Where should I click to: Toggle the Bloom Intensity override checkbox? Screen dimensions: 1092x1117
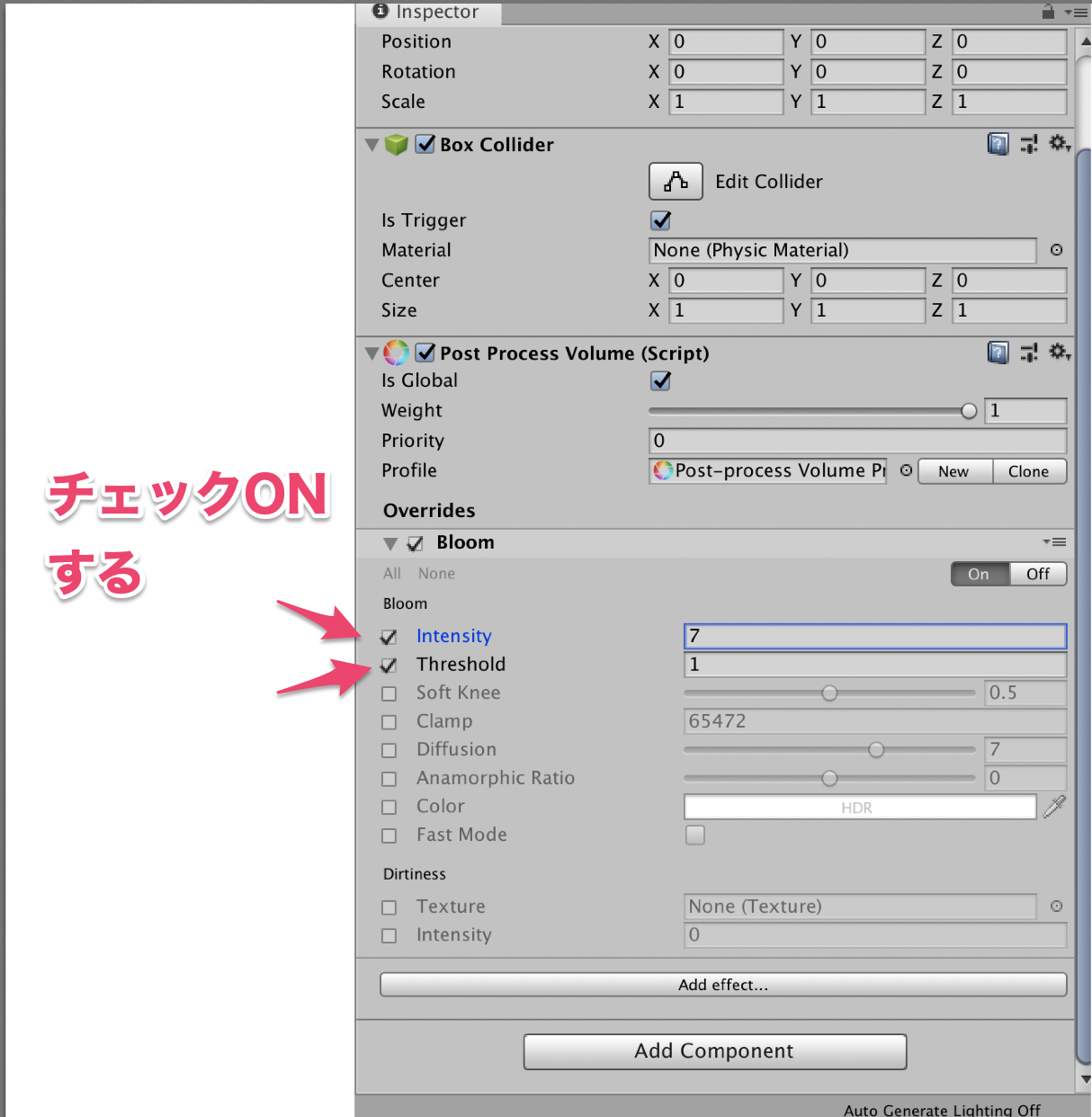tap(389, 637)
